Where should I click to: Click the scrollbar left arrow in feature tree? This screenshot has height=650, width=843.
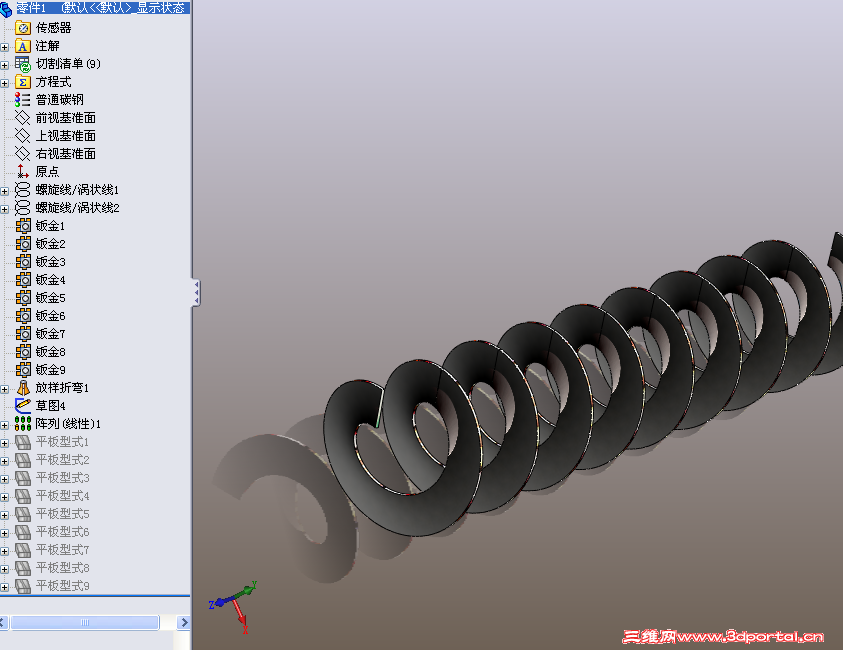pos(3,623)
